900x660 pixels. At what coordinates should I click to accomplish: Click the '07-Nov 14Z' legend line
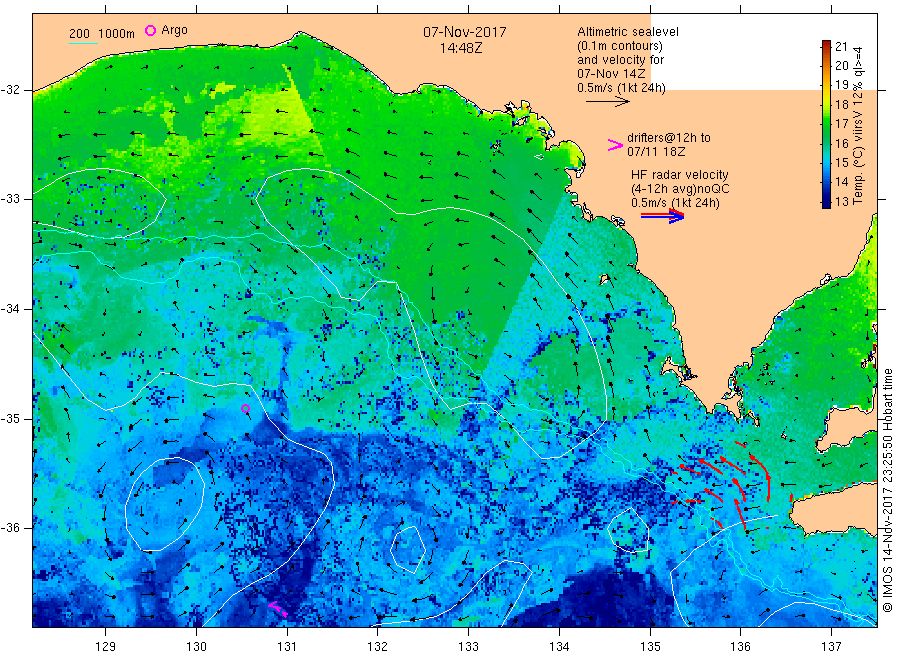pyautogui.click(x=611, y=74)
